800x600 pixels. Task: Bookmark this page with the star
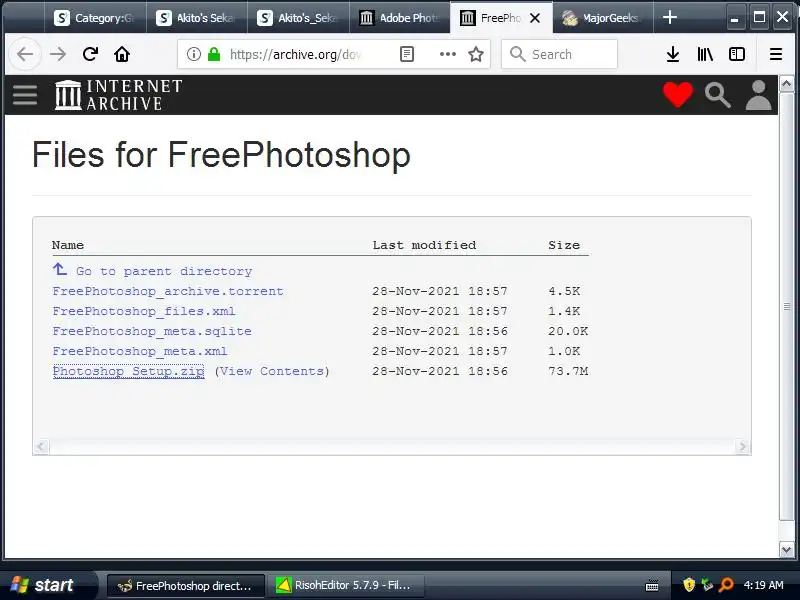476,54
